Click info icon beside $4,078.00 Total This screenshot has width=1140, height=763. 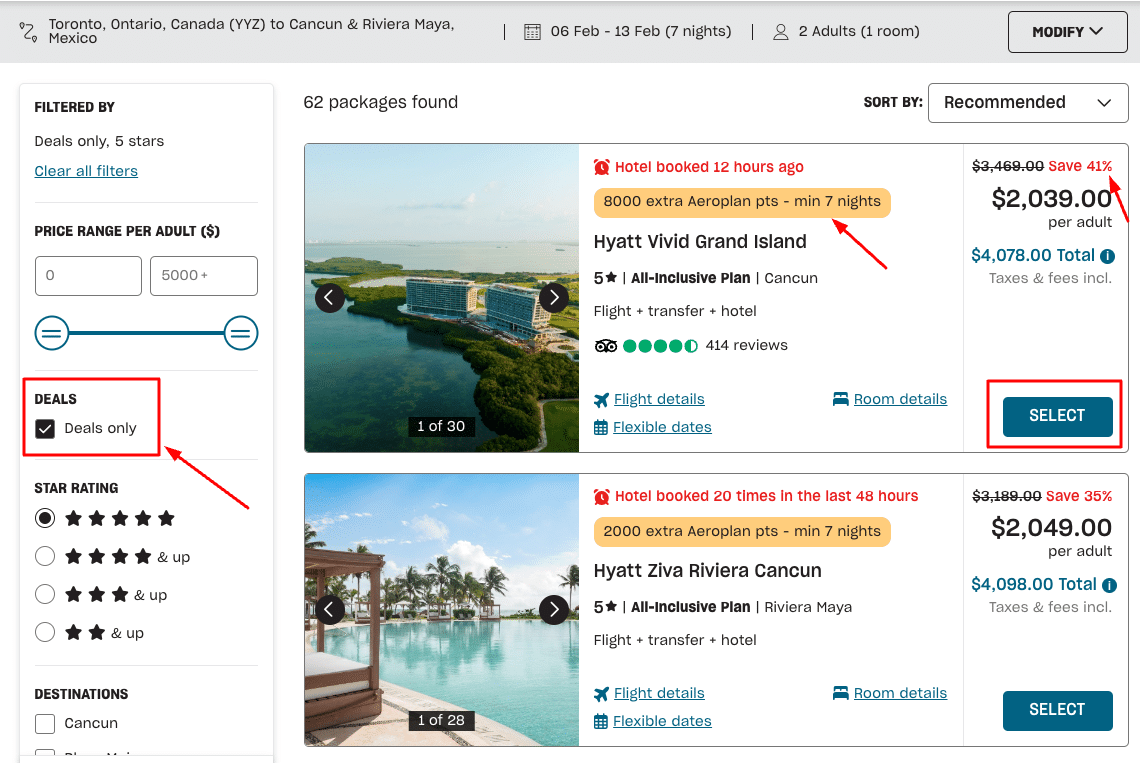[1106, 256]
